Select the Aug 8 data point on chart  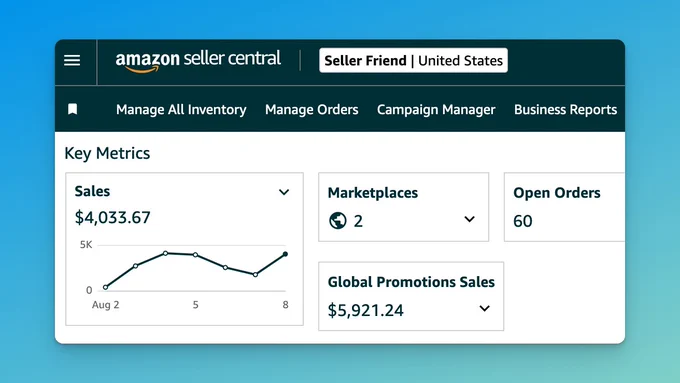pyautogui.click(x=285, y=254)
